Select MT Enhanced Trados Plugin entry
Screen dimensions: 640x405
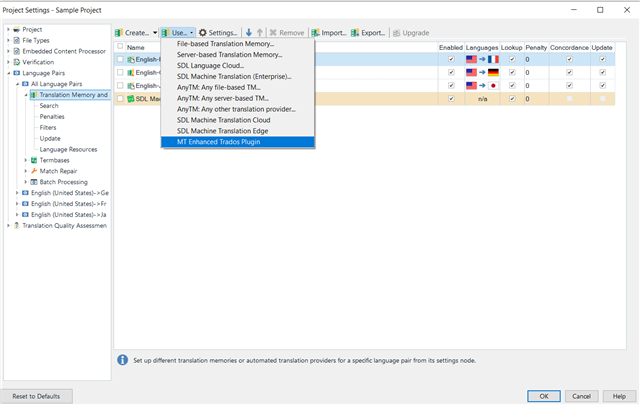coord(238,142)
